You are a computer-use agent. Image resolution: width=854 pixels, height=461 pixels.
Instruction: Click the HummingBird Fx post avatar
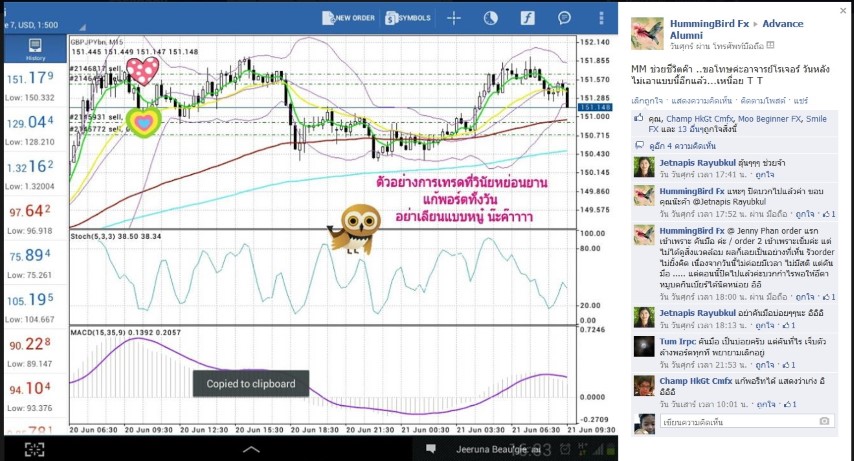click(x=647, y=33)
